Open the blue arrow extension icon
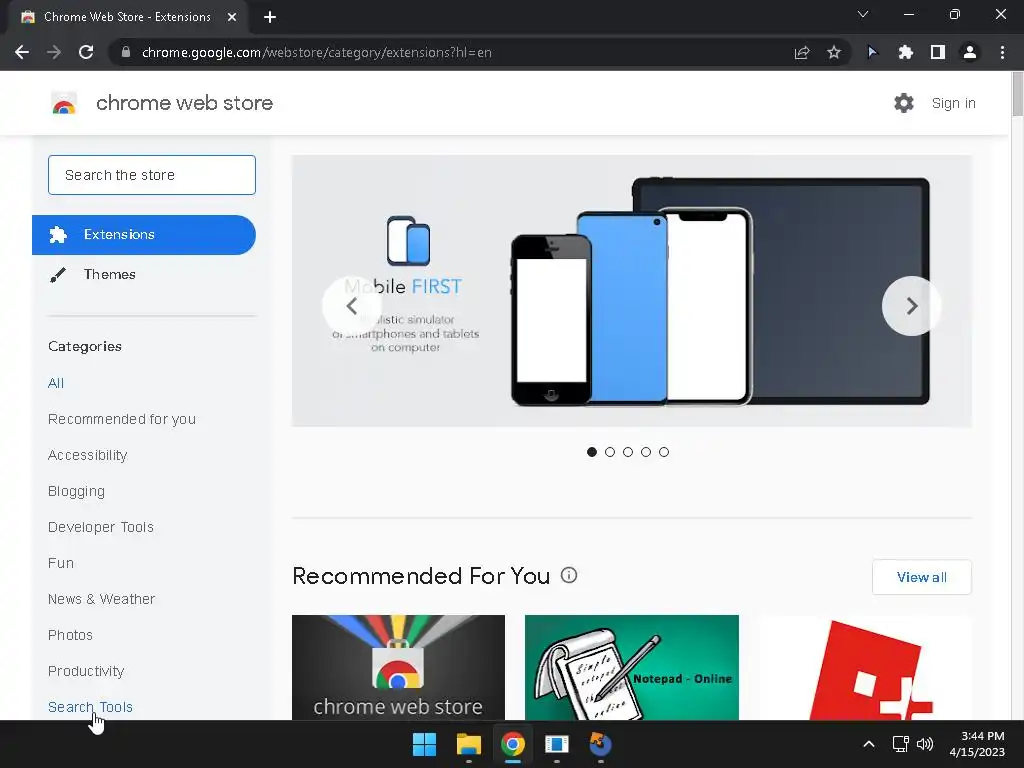This screenshot has height=768, width=1024. coord(872,52)
